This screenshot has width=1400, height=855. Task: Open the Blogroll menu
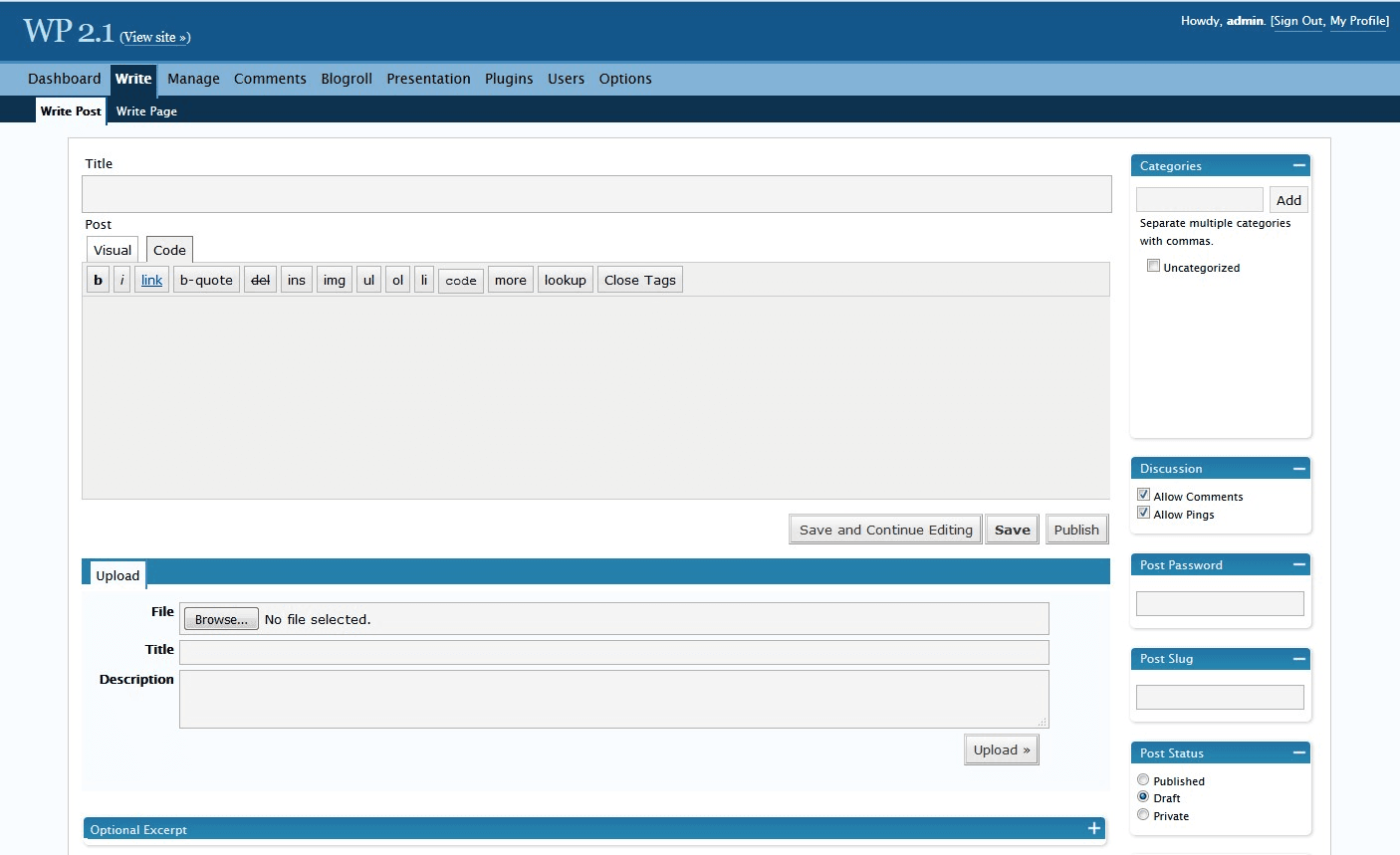347,79
